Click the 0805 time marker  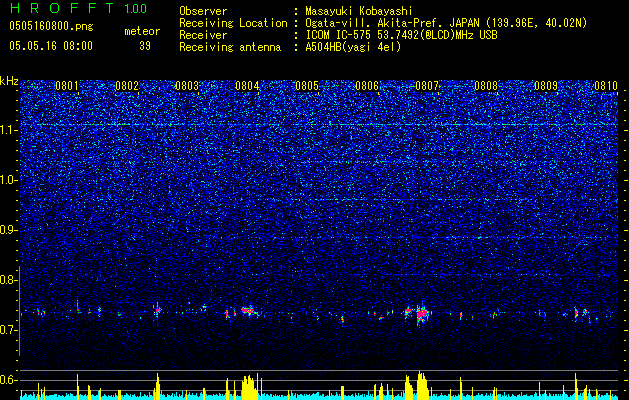[307, 86]
